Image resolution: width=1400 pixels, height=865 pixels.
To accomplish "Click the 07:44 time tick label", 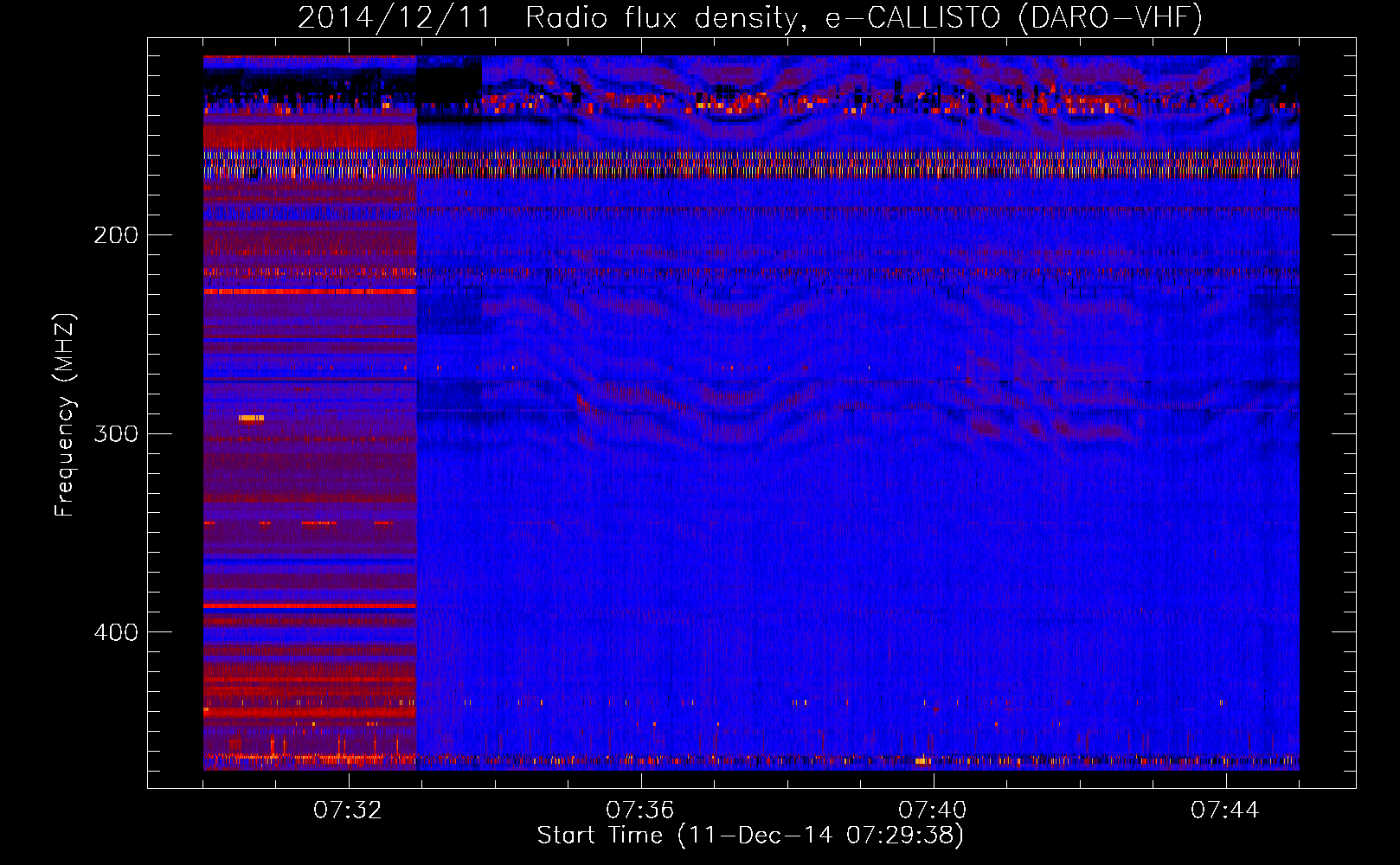I will pyautogui.click(x=1225, y=811).
